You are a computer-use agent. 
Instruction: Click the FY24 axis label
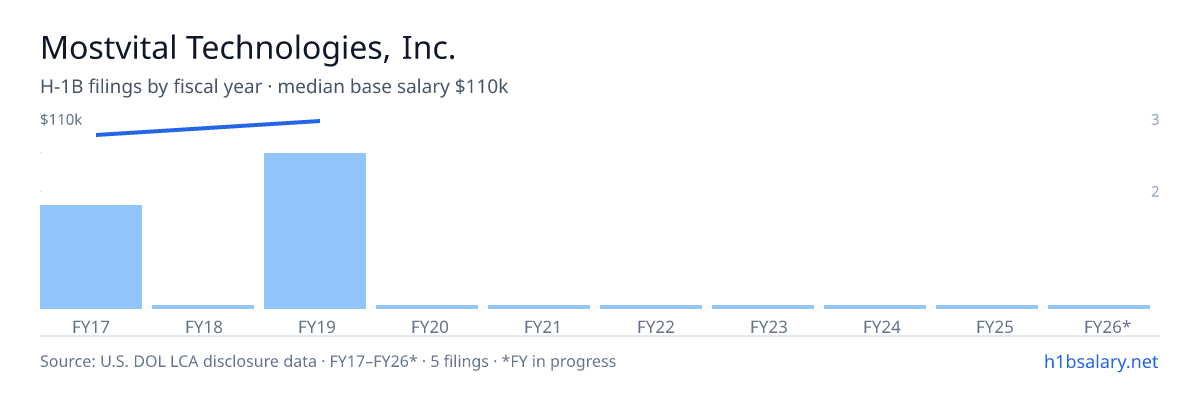coord(875,326)
